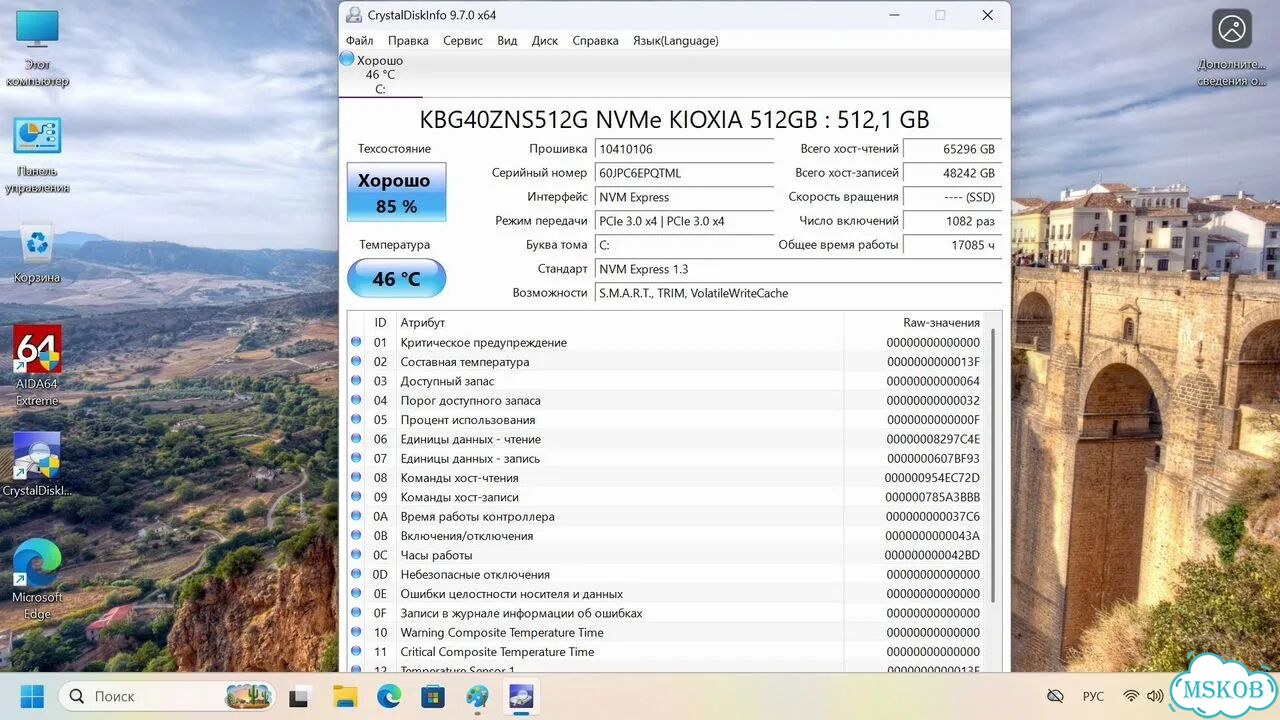Select the Команды хост-записи row
1280x720 pixels.
coord(667,497)
